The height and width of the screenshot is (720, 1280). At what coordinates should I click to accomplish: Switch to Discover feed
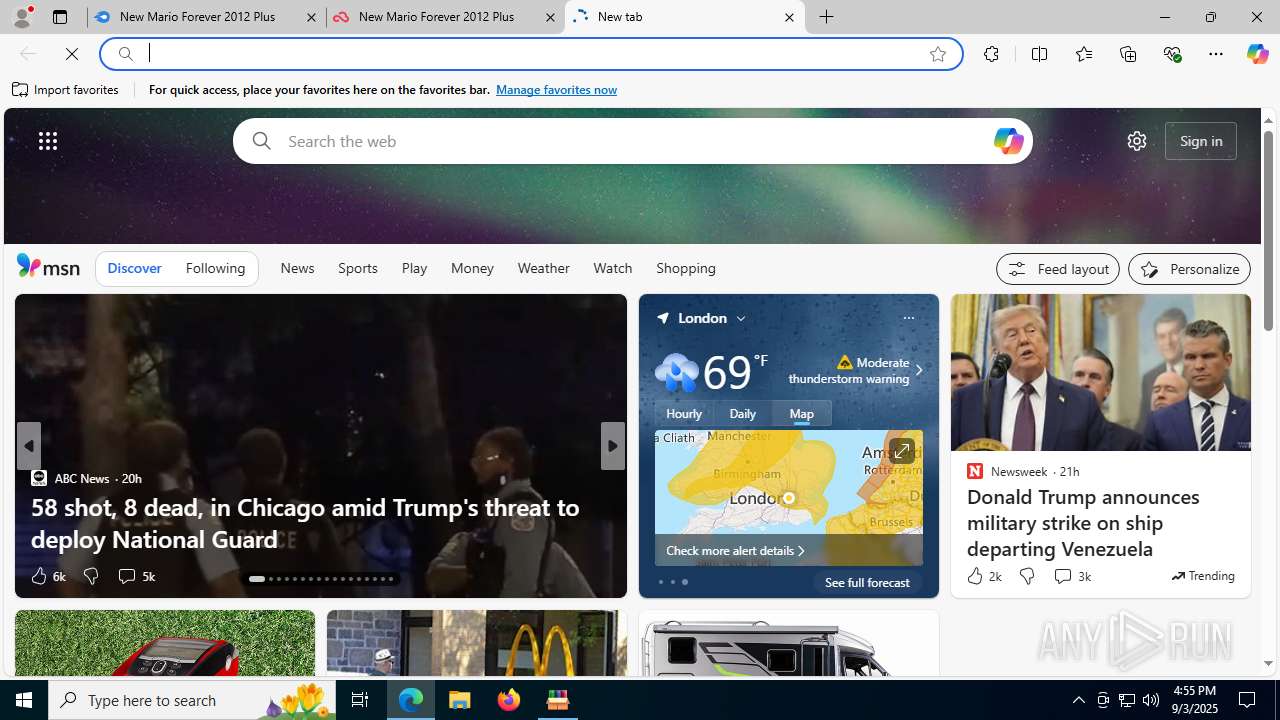[134, 268]
